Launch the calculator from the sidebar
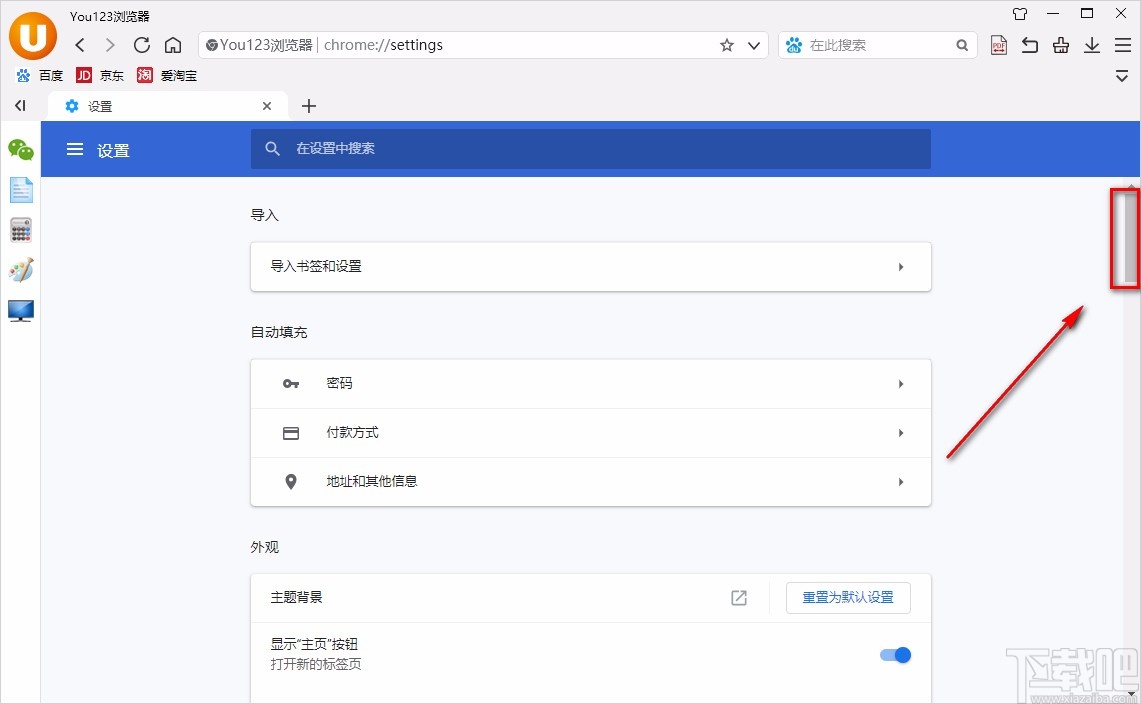The width and height of the screenshot is (1141, 704). [x=20, y=230]
